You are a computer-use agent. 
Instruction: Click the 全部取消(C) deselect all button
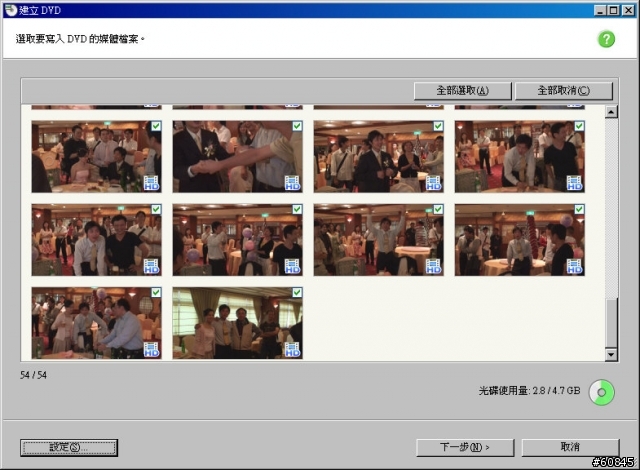[x=564, y=91]
